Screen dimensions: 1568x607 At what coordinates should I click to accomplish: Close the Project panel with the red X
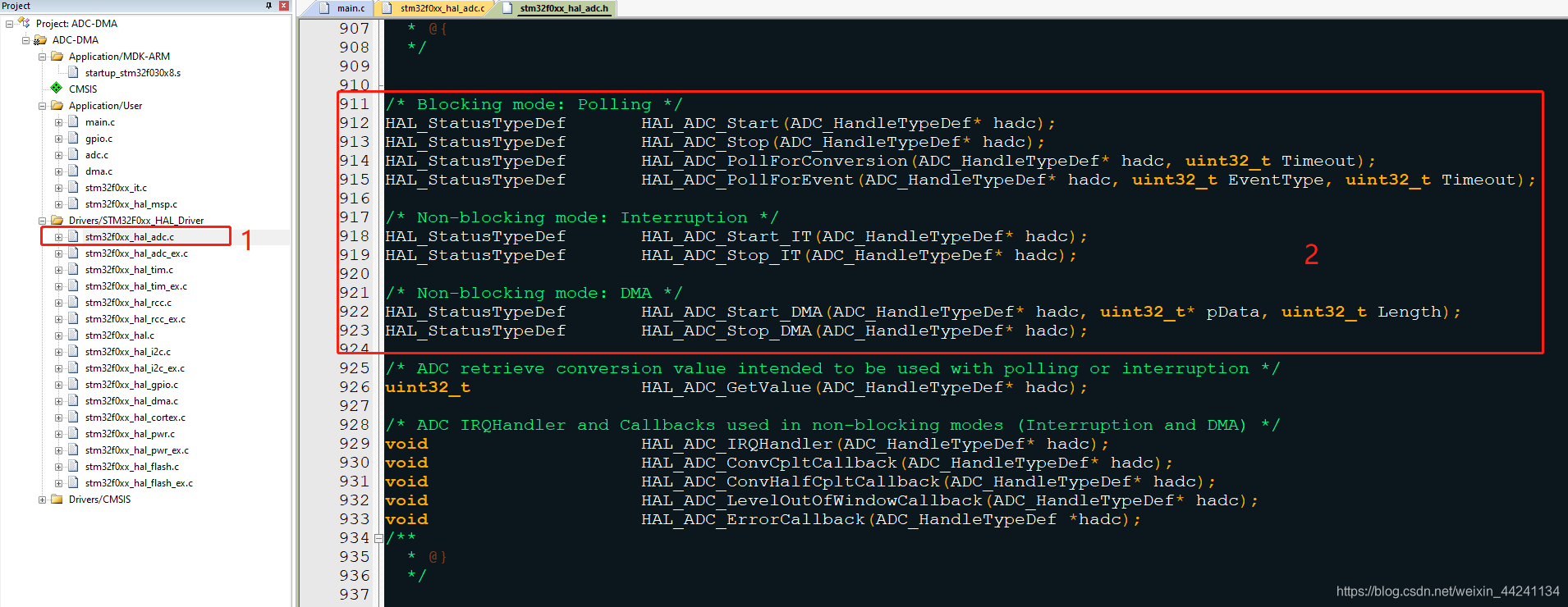(284, 6)
